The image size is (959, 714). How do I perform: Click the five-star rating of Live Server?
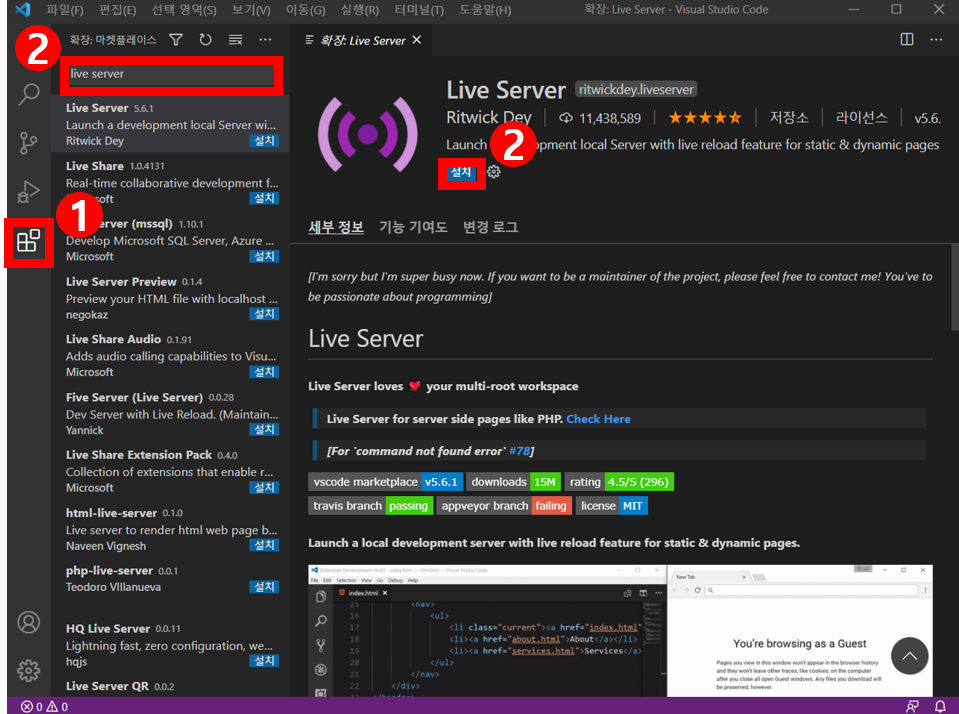click(x=705, y=117)
